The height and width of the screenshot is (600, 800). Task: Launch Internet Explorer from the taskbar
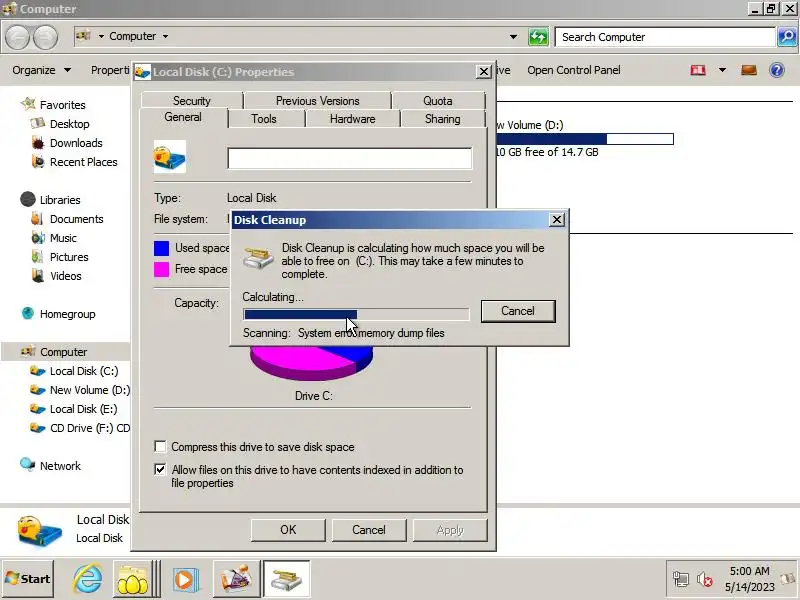pyautogui.click(x=87, y=579)
